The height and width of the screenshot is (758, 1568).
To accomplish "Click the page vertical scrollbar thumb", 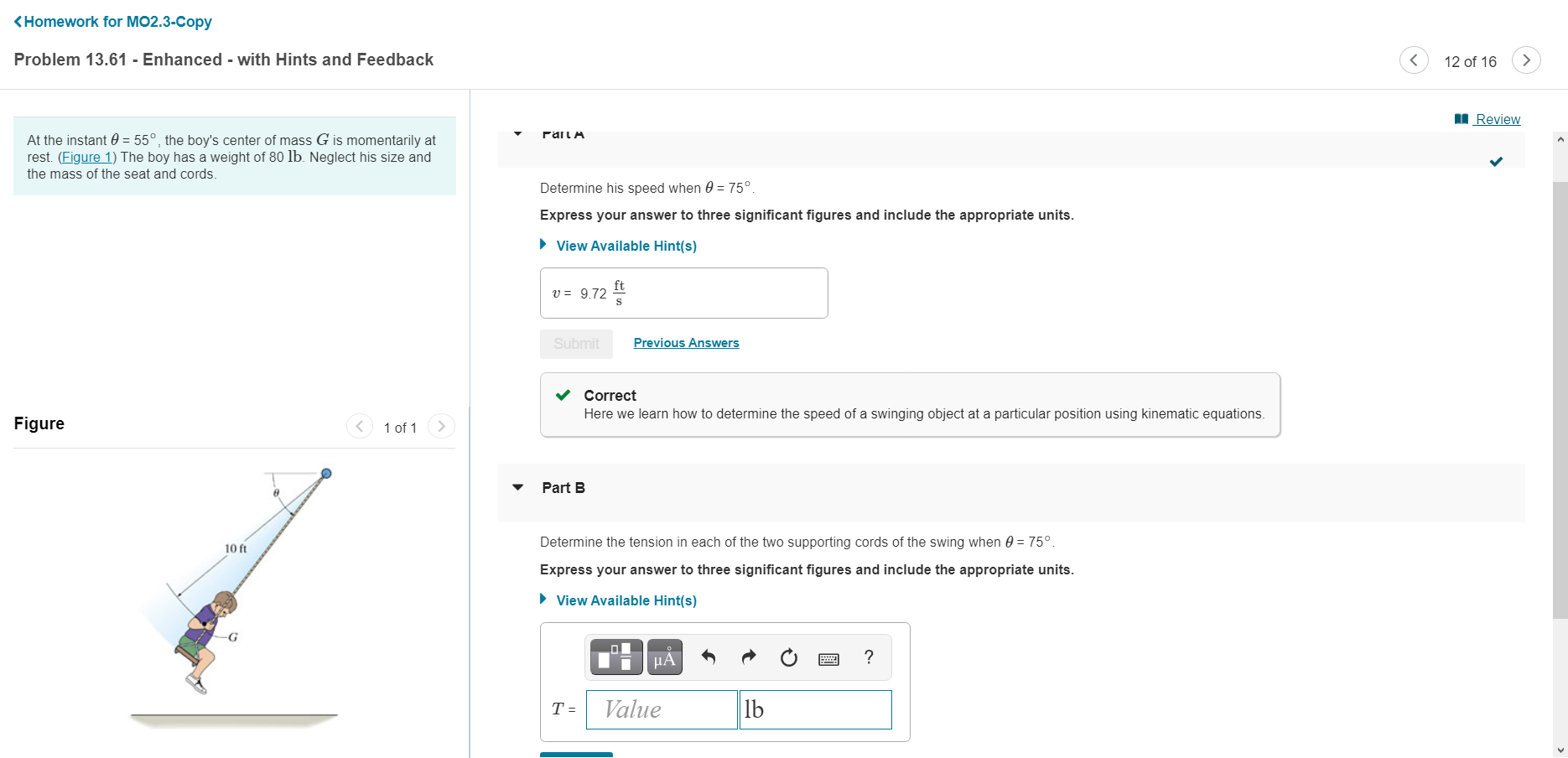I will [1560, 400].
